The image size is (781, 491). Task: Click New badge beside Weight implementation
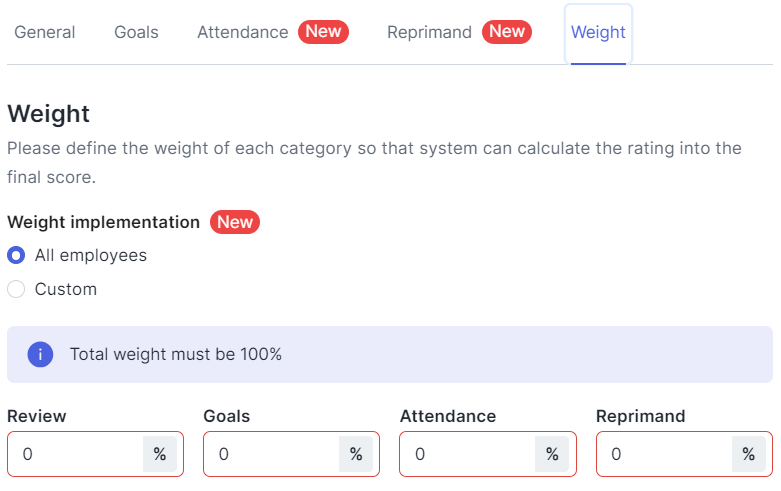tap(235, 222)
